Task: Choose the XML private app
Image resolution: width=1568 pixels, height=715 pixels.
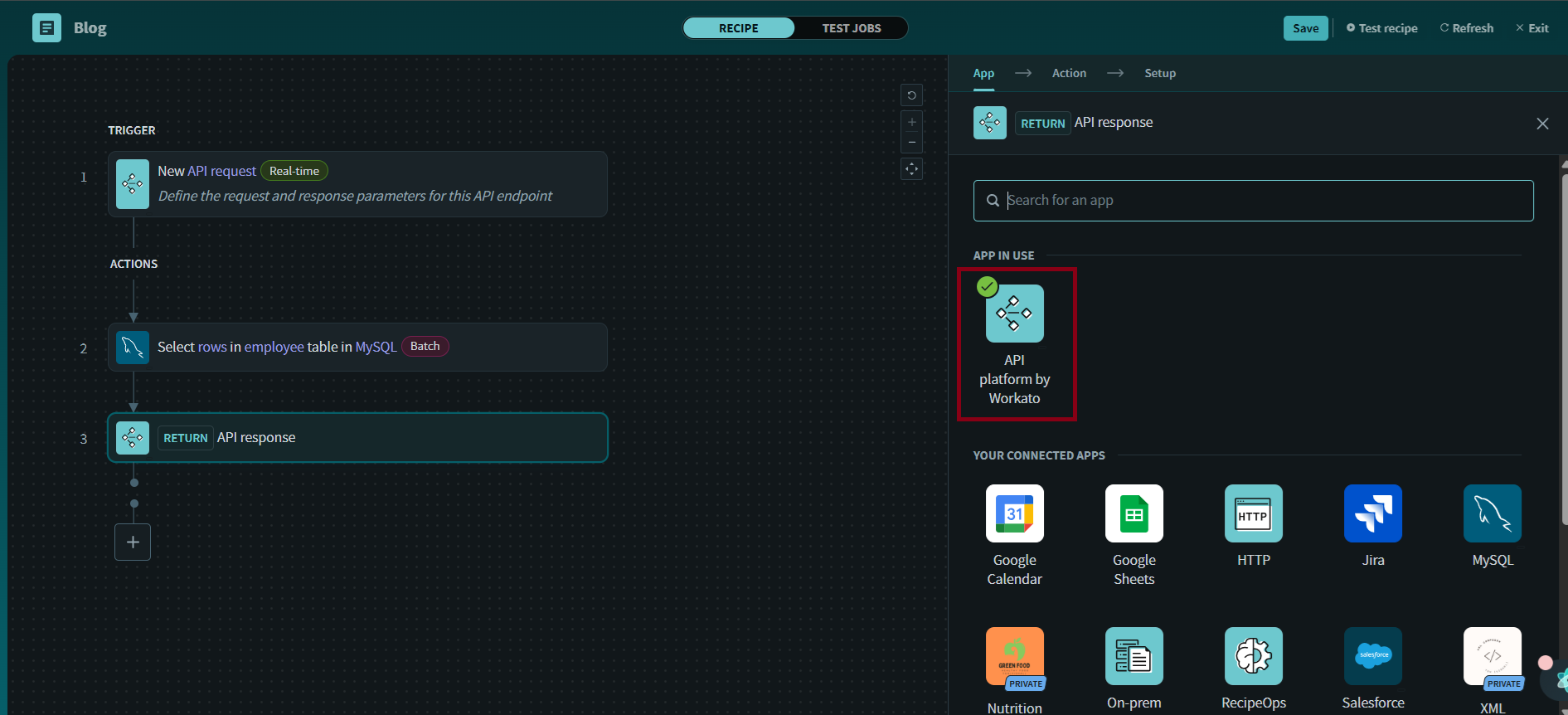Action: [1493, 670]
